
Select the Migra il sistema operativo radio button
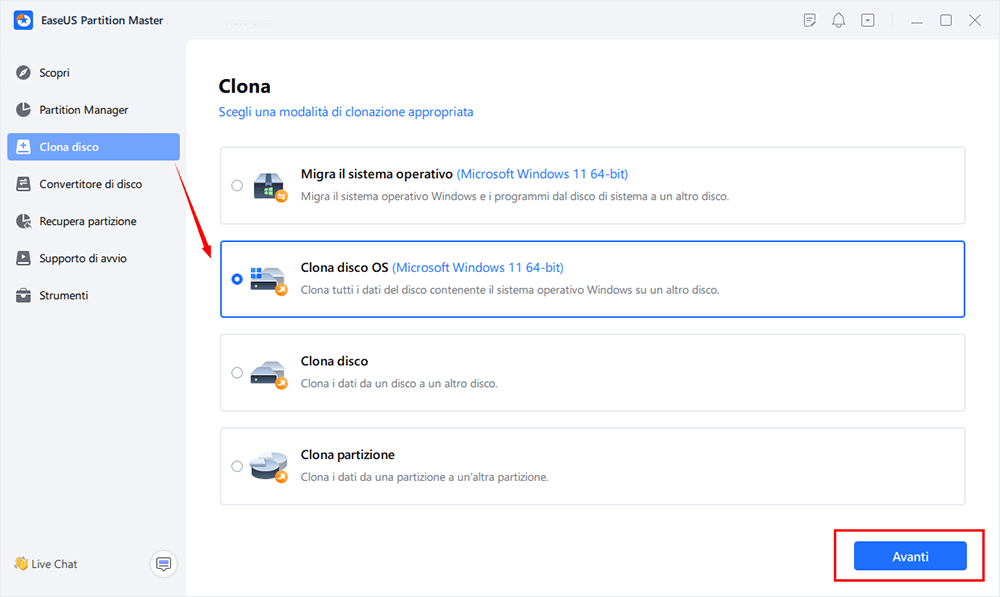[x=237, y=186]
